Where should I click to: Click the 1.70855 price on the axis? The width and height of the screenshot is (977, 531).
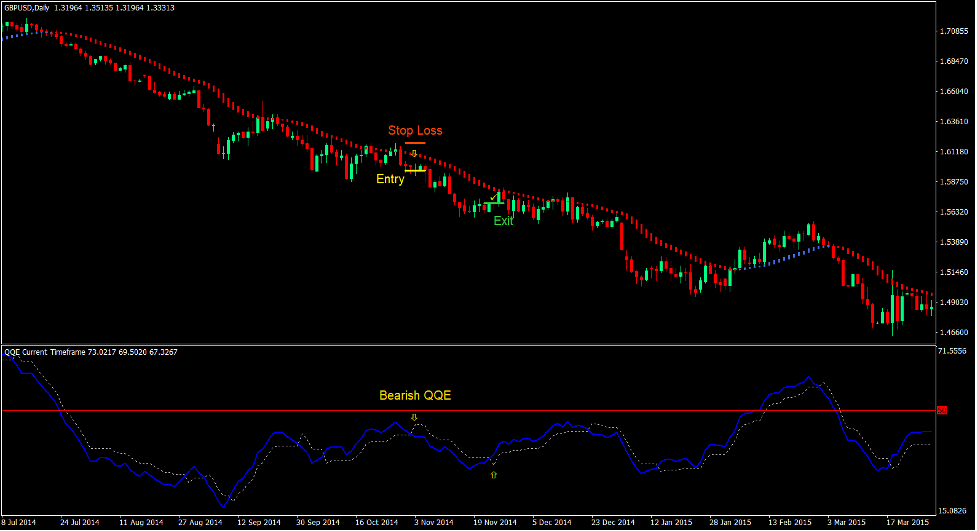click(x=954, y=32)
